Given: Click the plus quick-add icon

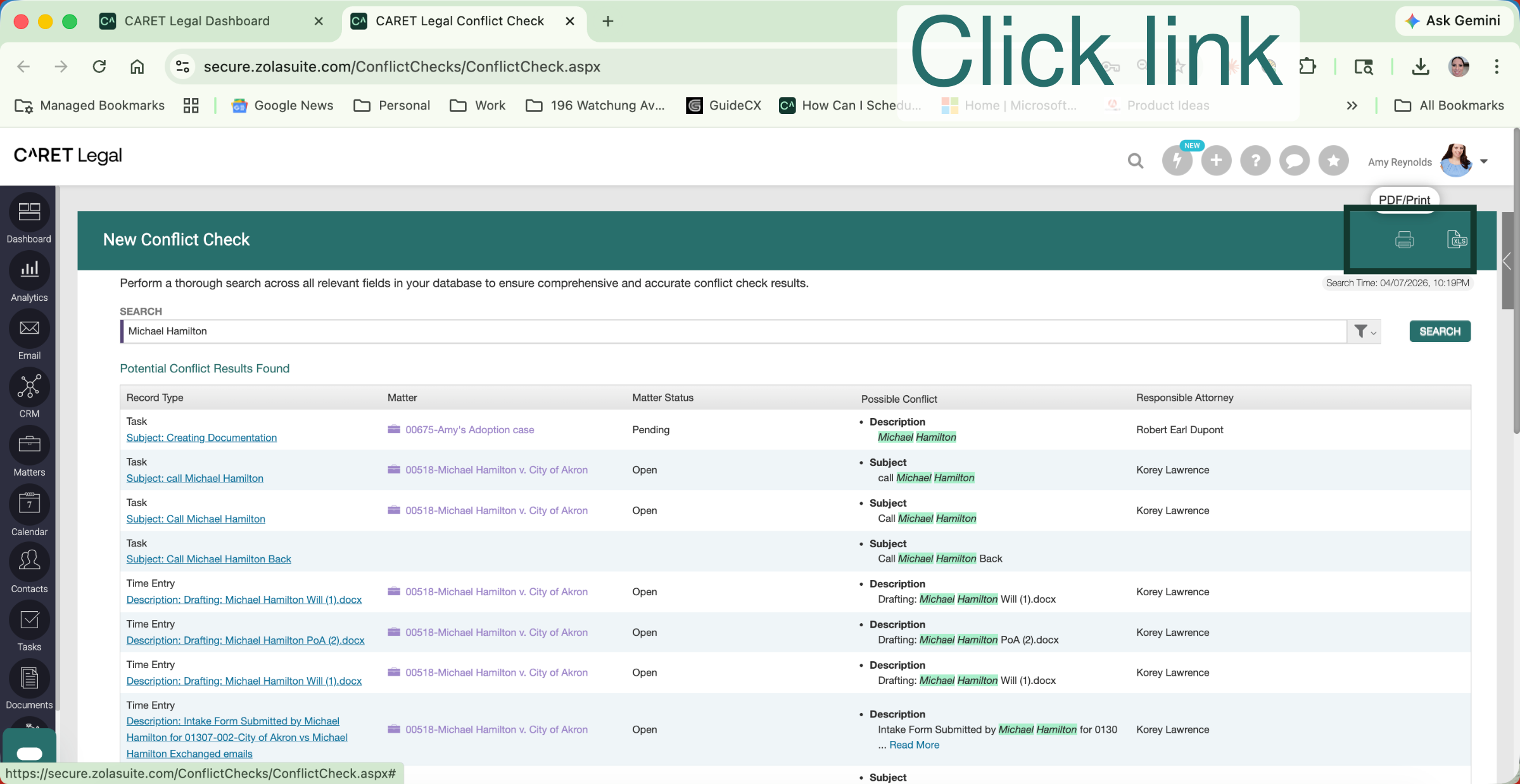Looking at the screenshot, I should click(1216, 161).
